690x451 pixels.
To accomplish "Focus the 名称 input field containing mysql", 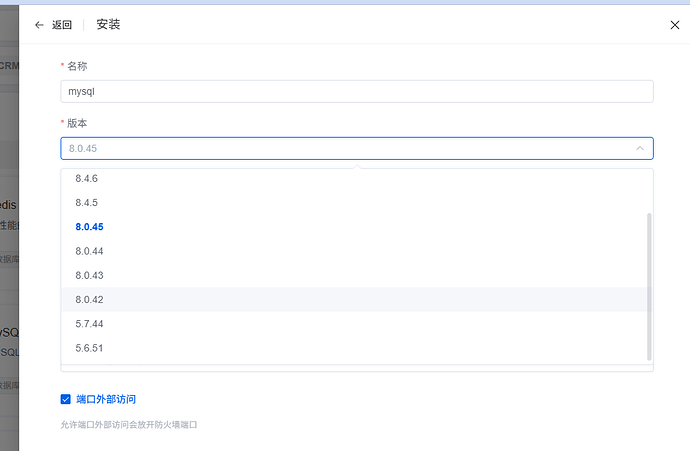I will [x=356, y=91].
